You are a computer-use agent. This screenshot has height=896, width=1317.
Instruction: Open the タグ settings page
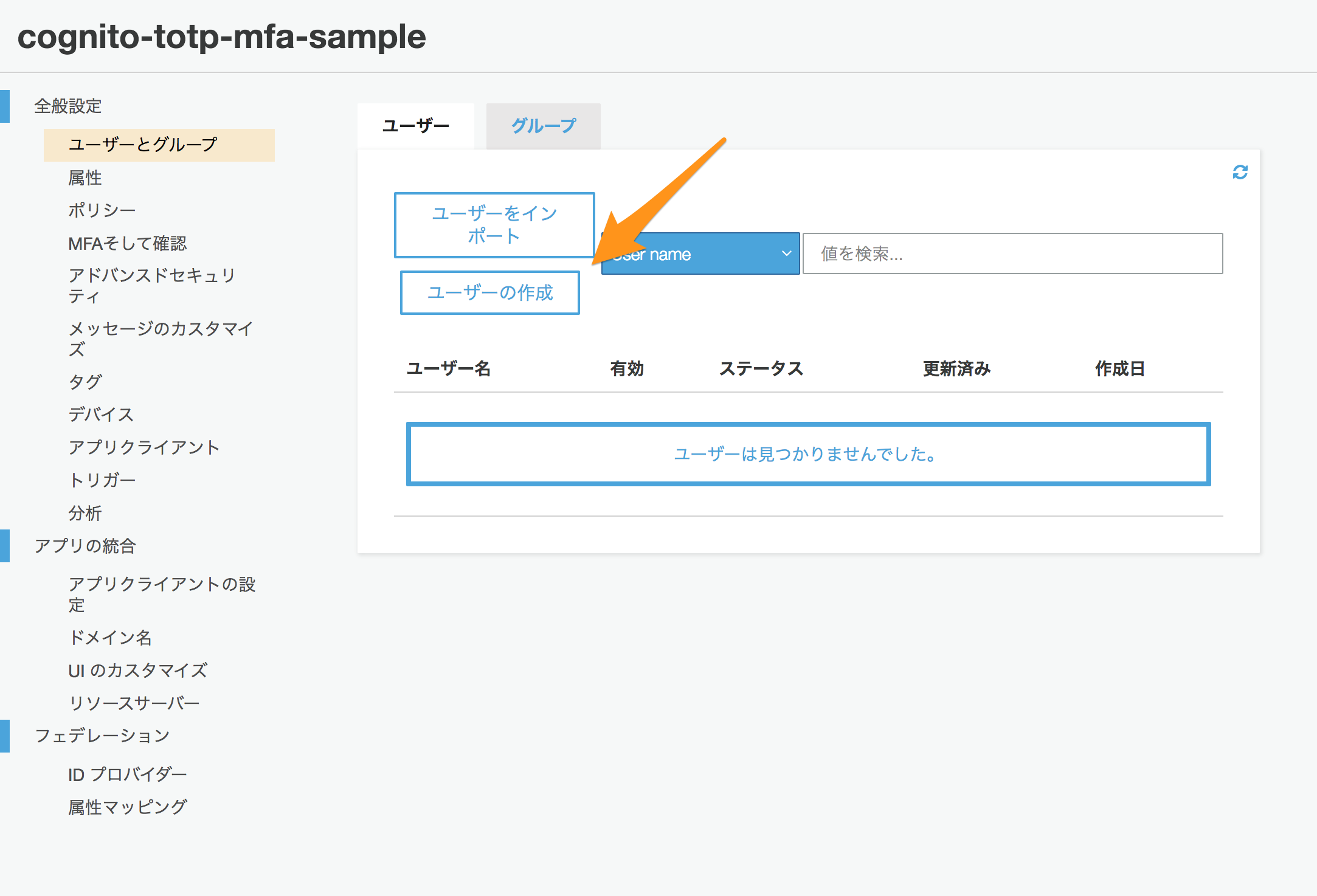tap(85, 382)
